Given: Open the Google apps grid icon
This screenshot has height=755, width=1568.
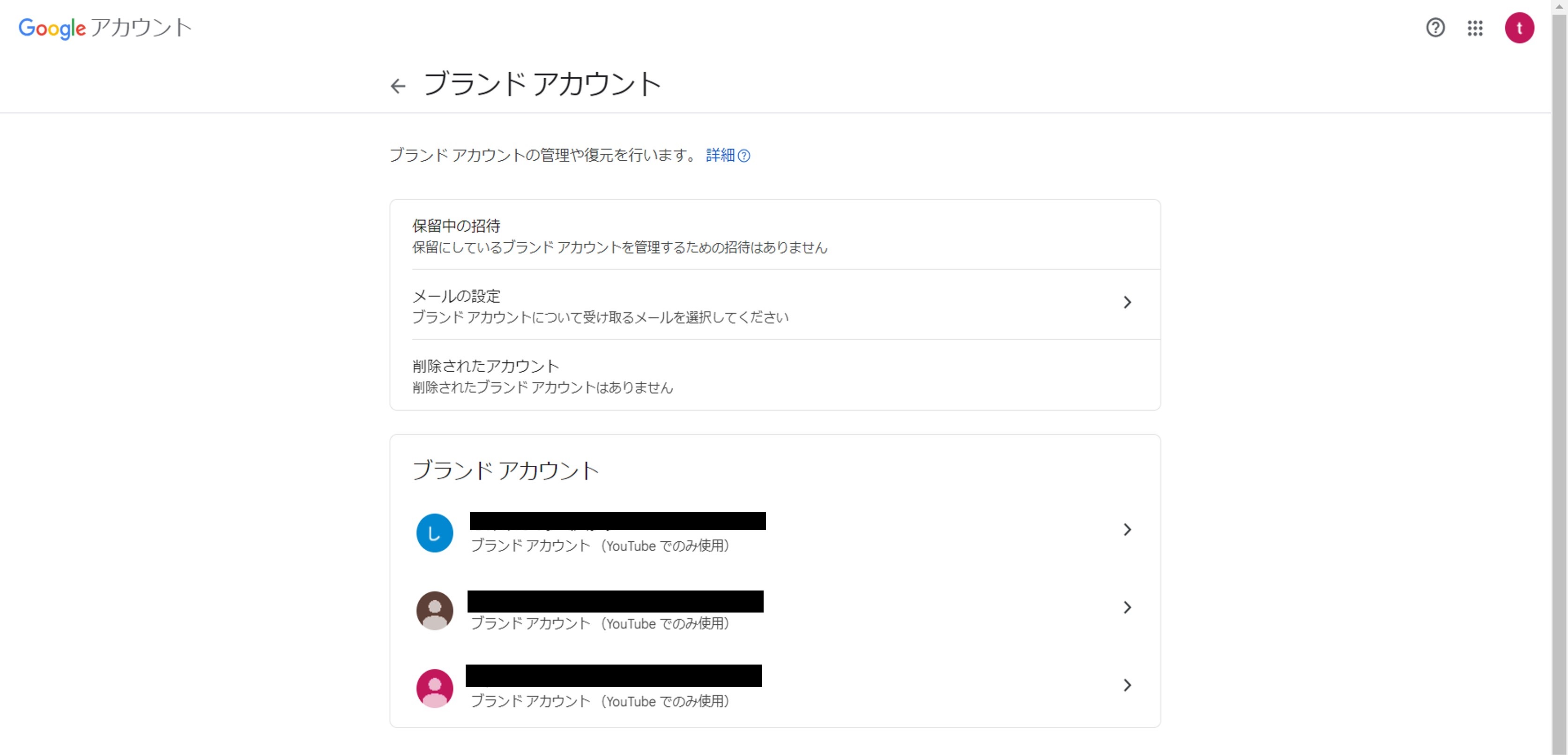Looking at the screenshot, I should pos(1476,28).
